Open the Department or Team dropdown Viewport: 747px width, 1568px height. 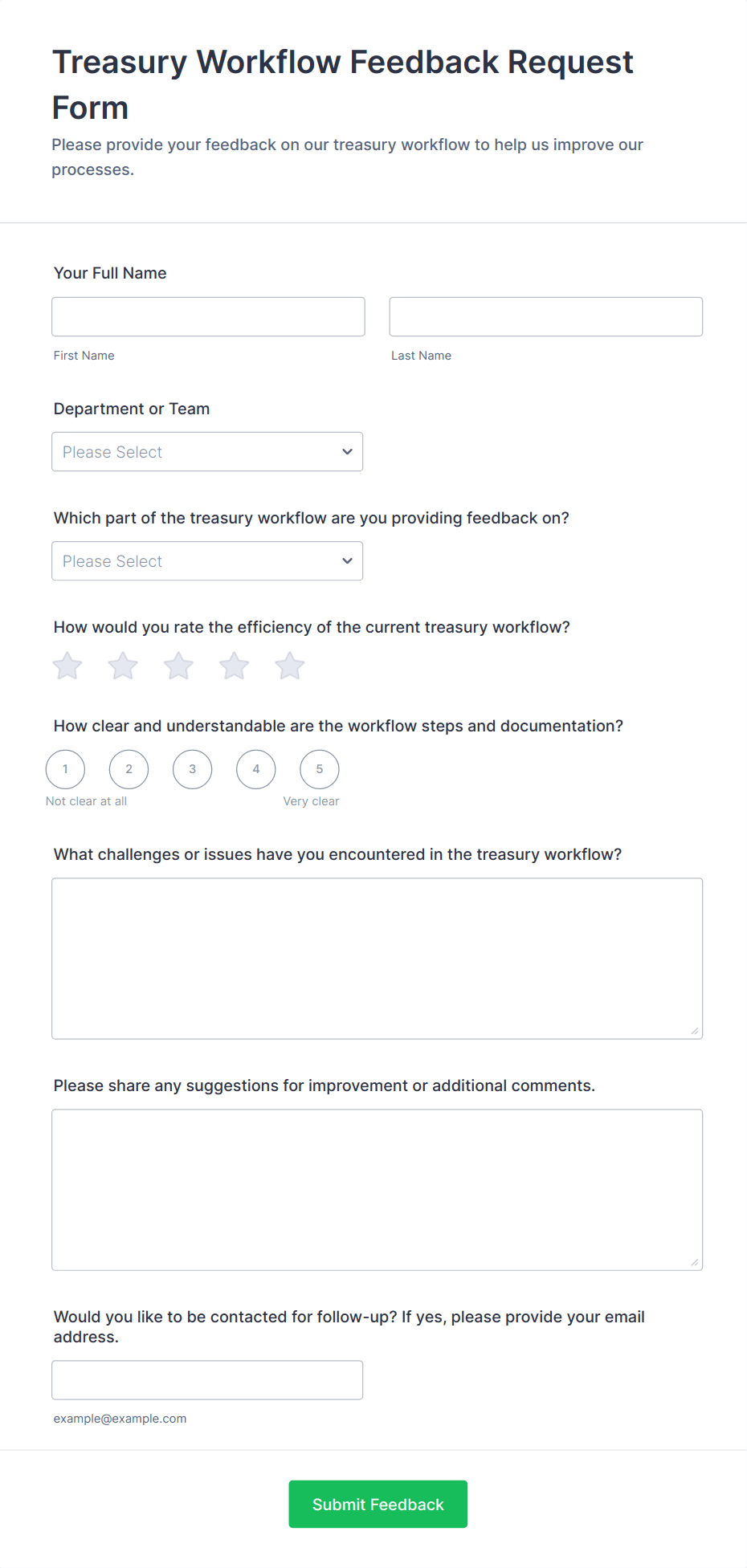pyautogui.click(x=207, y=452)
